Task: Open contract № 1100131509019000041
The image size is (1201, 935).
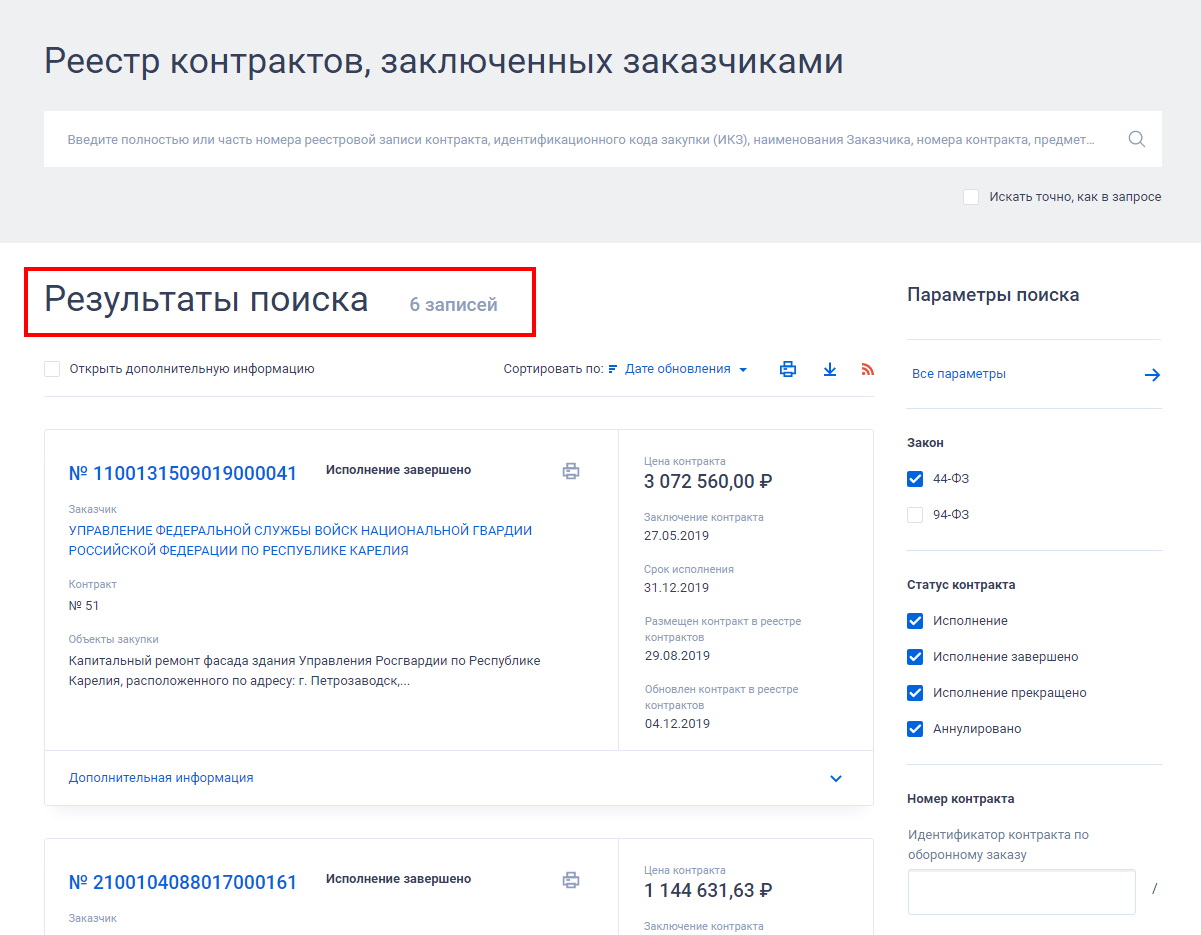Action: point(183,474)
